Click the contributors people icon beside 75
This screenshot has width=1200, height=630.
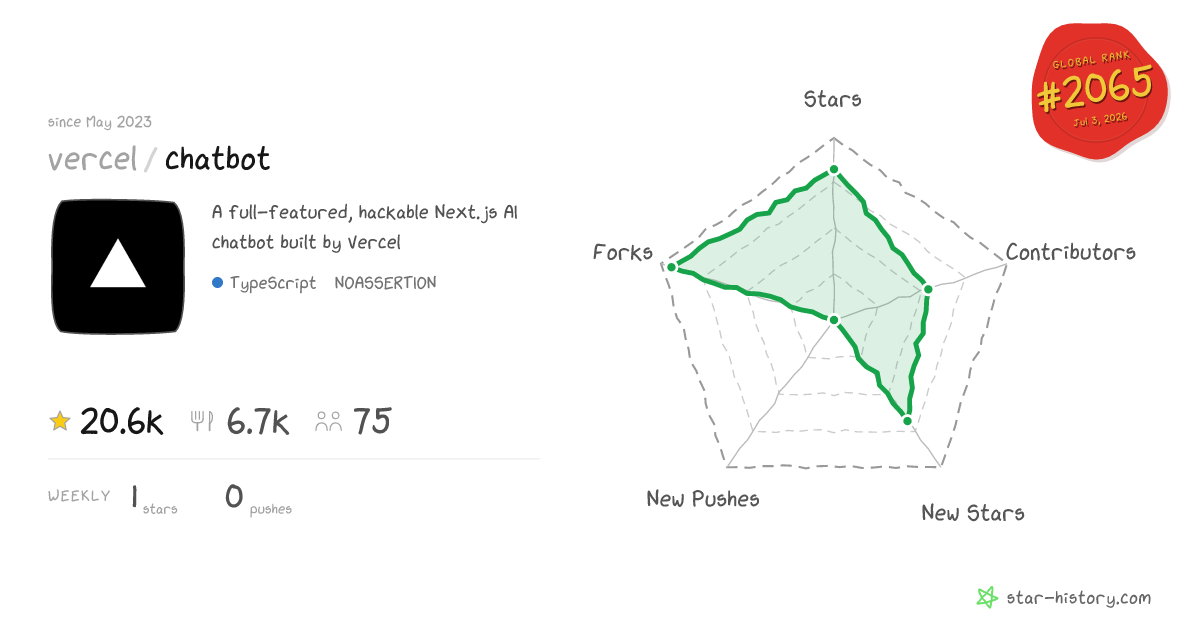click(x=329, y=422)
